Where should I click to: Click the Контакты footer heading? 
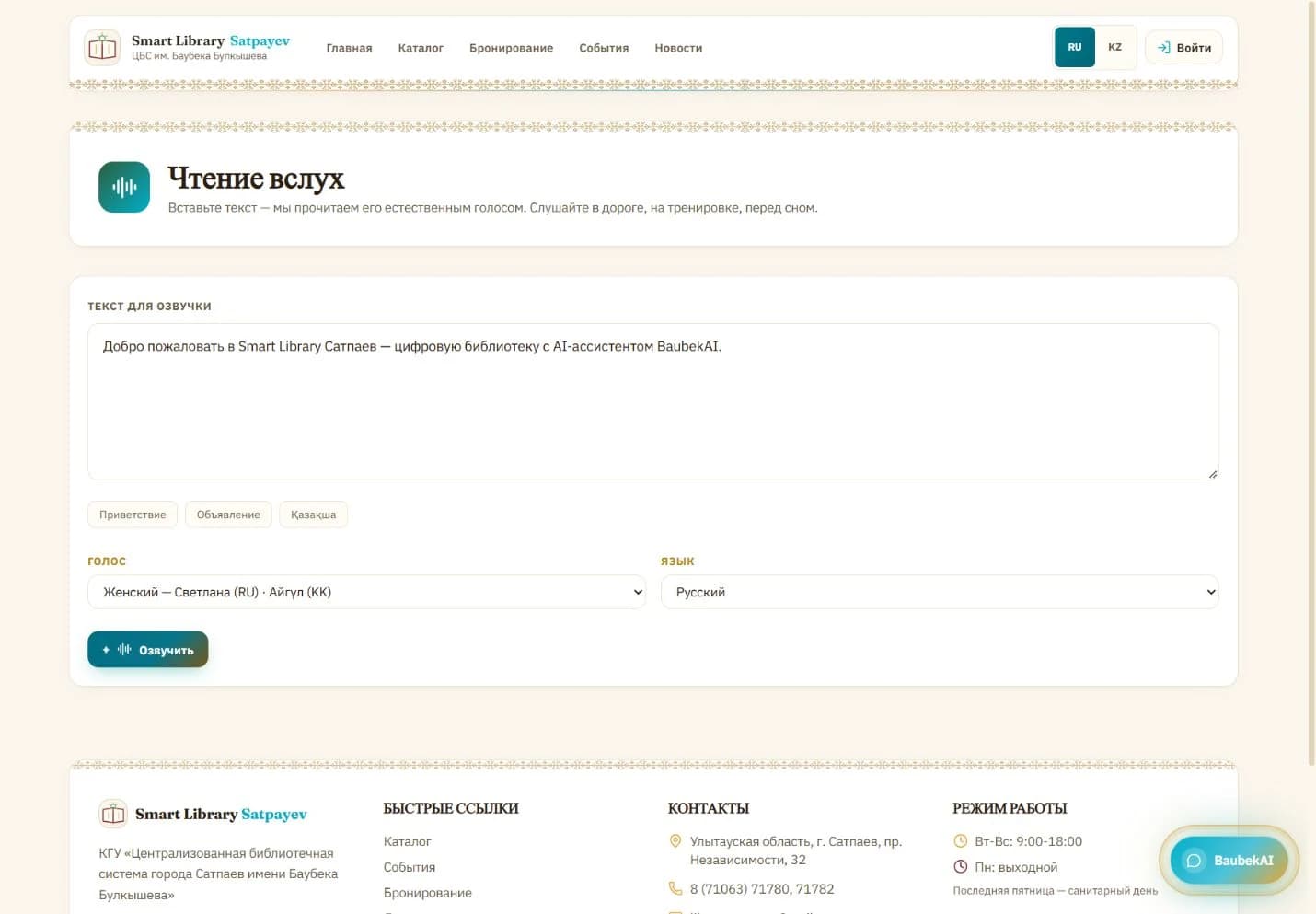click(709, 808)
